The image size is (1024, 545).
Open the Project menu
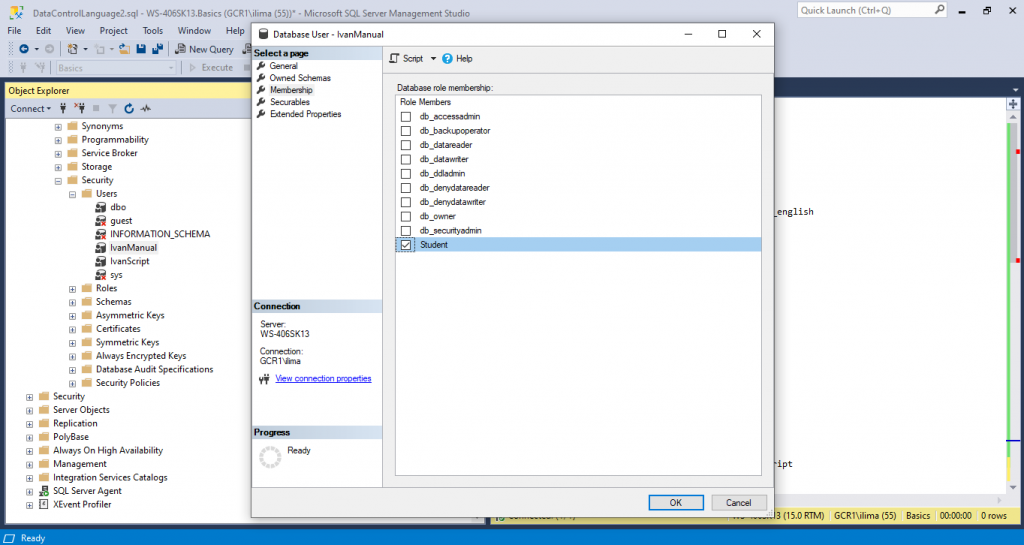coord(114,31)
